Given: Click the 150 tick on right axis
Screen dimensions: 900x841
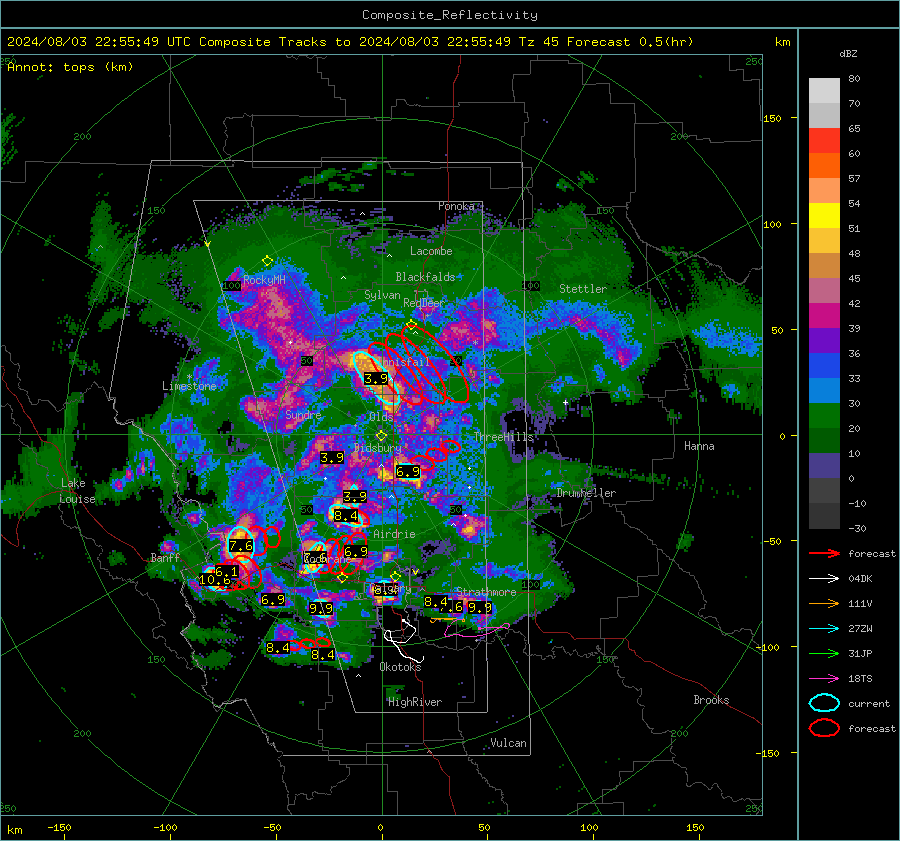Looking at the screenshot, I should pos(772,118).
